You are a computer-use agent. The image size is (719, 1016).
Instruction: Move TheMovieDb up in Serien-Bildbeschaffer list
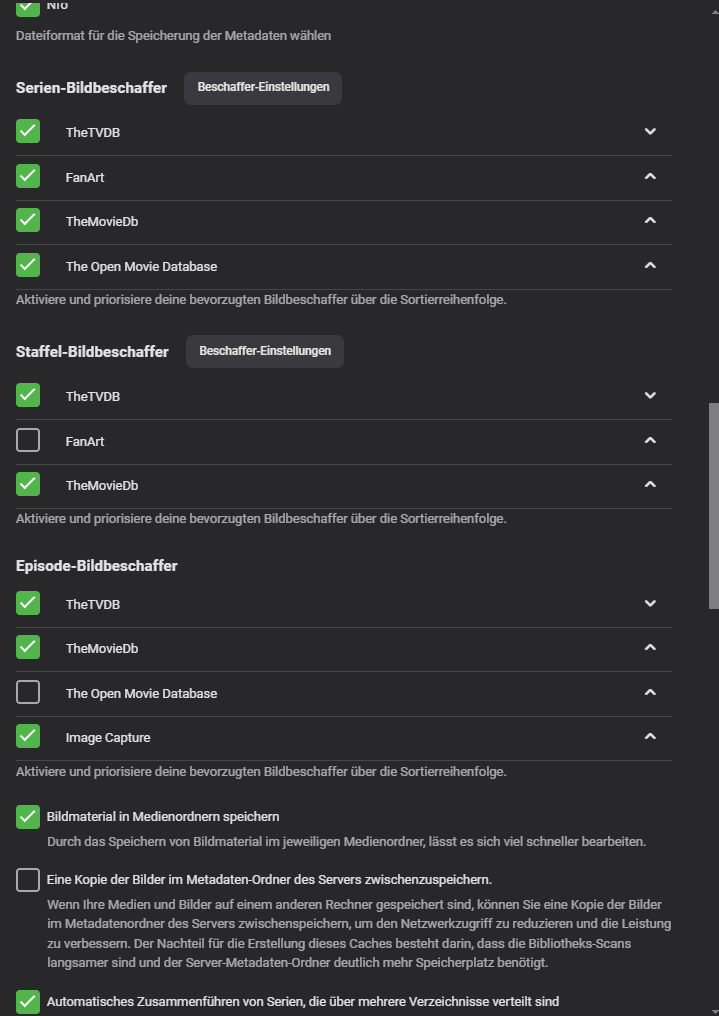click(650, 221)
